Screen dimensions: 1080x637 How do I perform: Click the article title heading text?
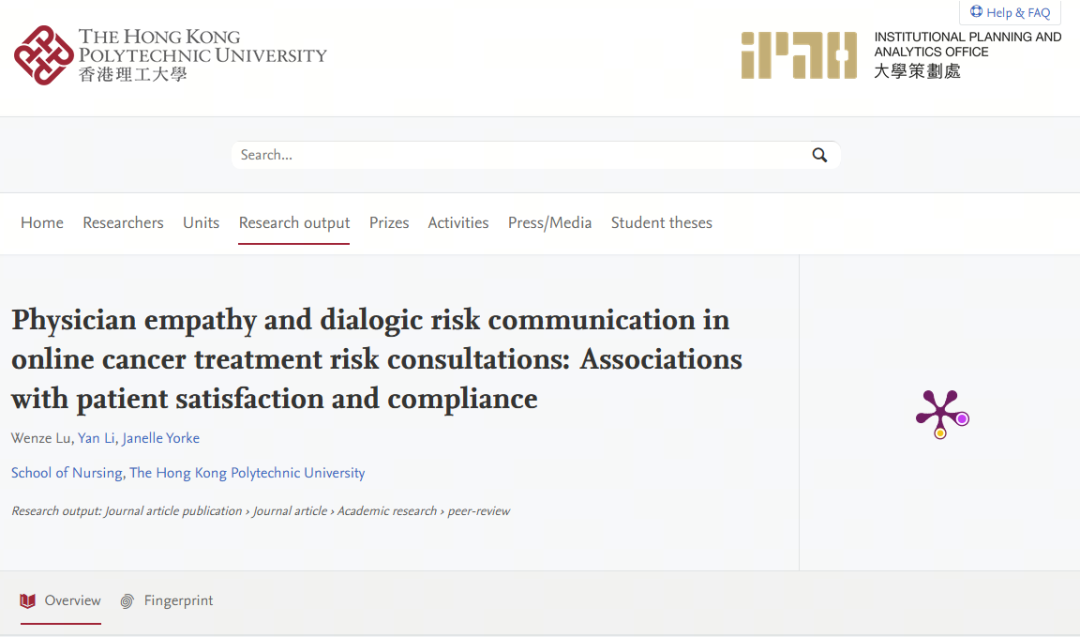pyautogui.click(x=377, y=359)
